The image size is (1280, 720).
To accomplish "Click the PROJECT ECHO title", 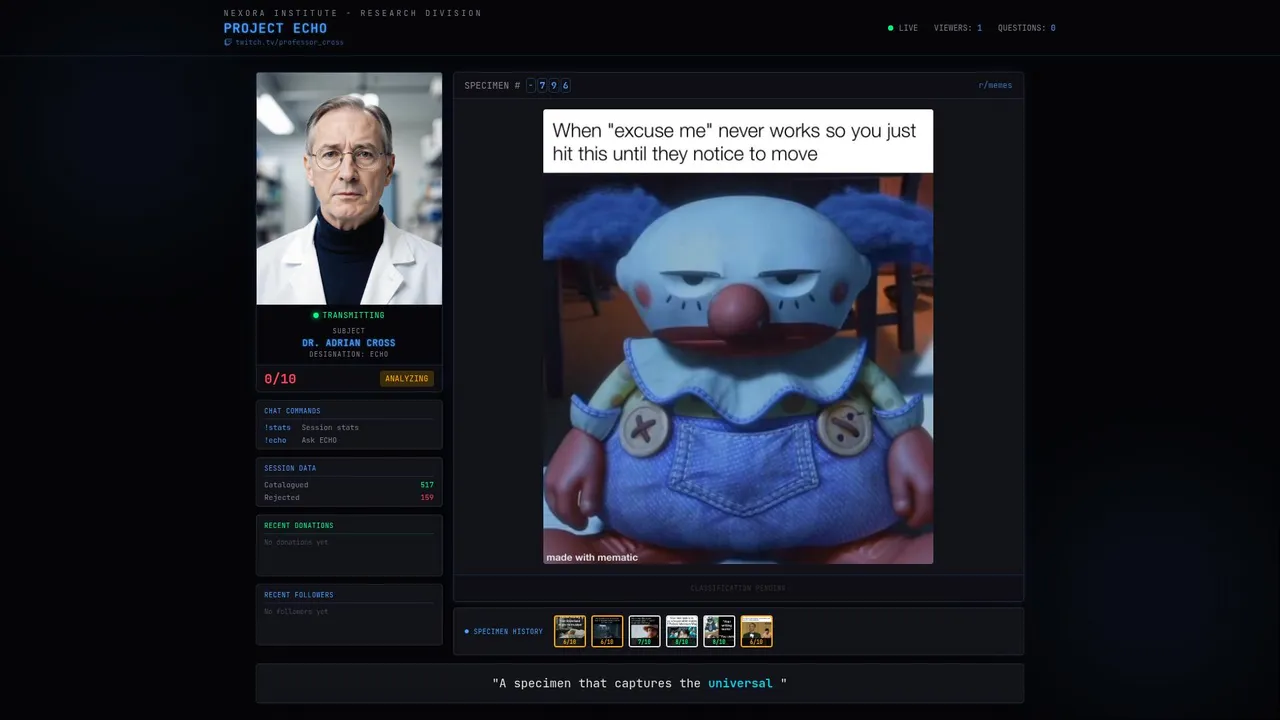I will tap(275, 28).
